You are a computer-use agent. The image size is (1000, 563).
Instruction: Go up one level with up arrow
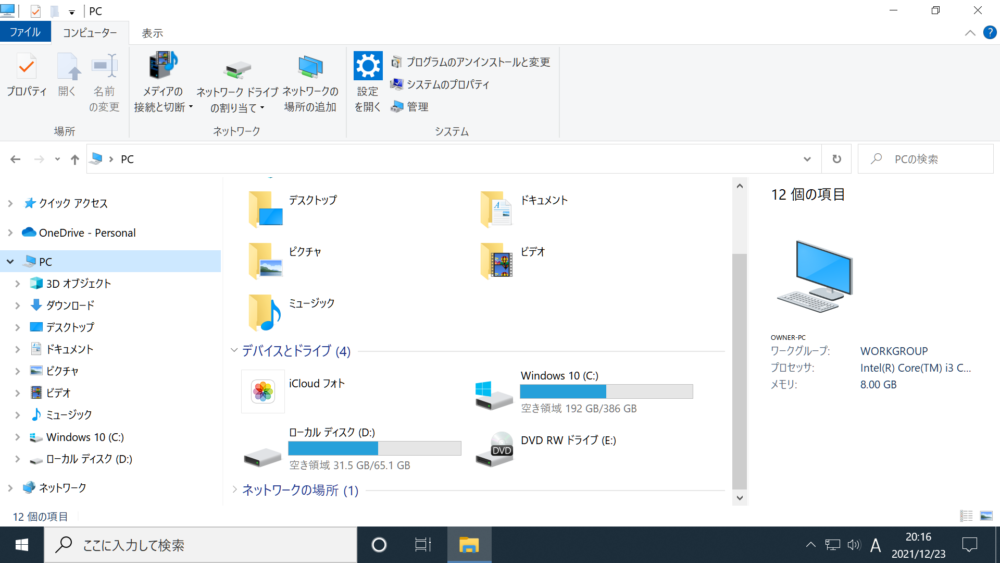75,159
